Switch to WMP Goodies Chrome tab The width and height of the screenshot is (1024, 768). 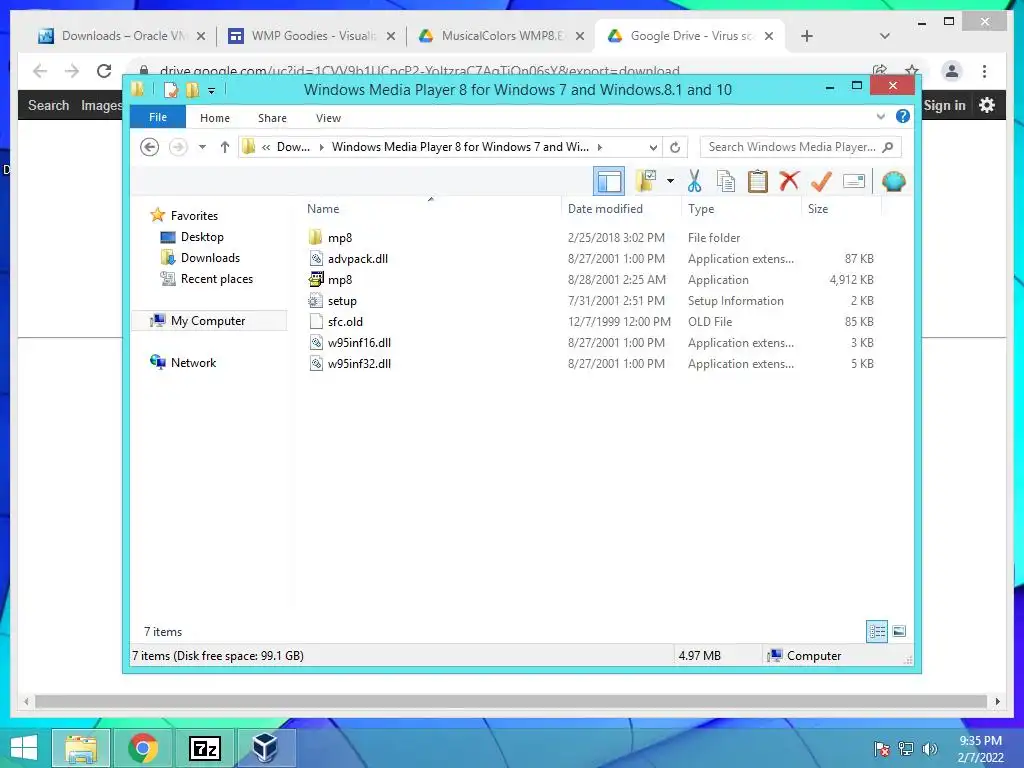click(x=312, y=36)
